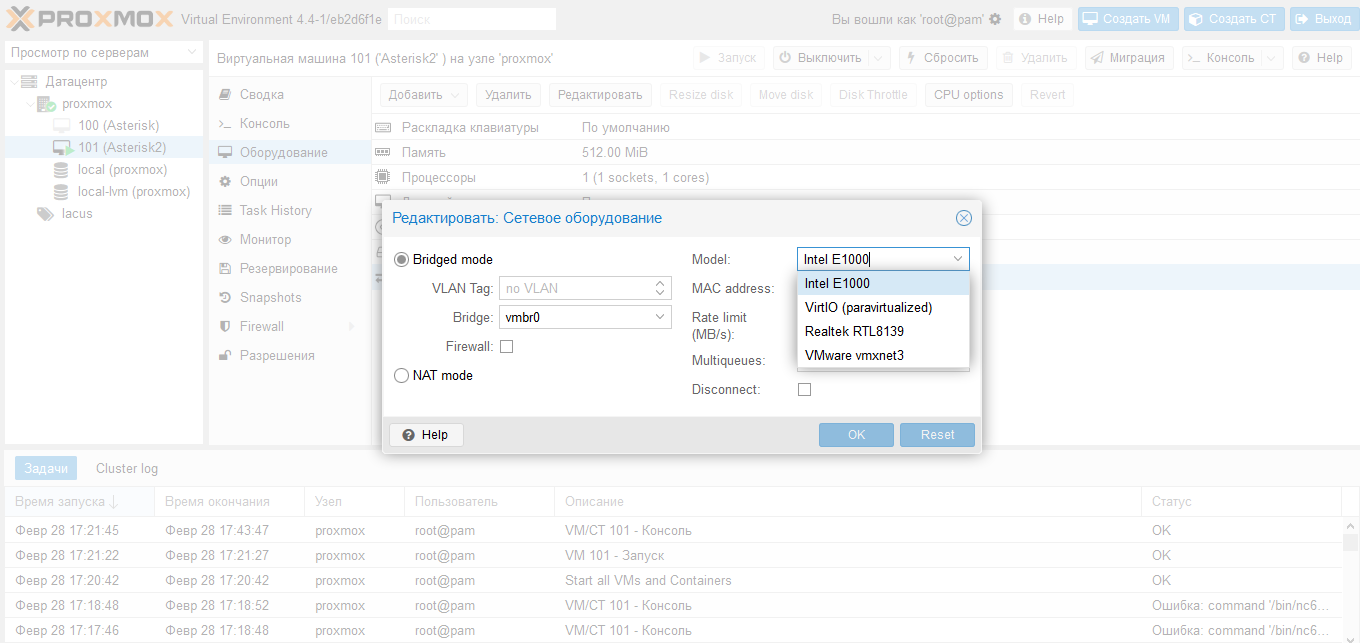The image size is (1360, 643).
Task: Select the proxmox node in tree
Action: (x=87, y=103)
